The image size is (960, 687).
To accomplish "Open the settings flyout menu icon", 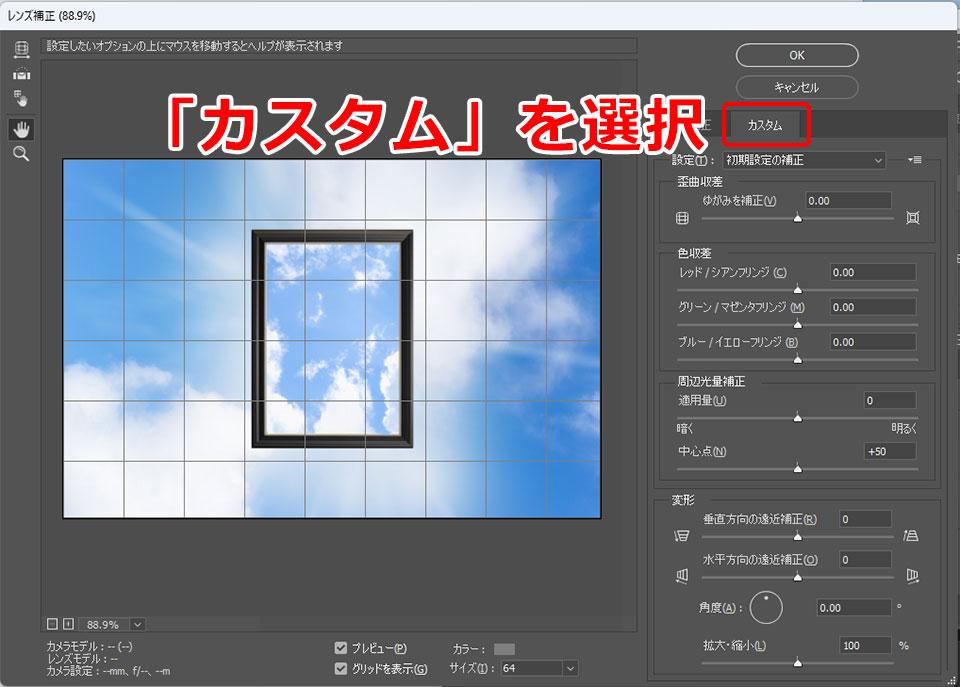I will click(915, 160).
